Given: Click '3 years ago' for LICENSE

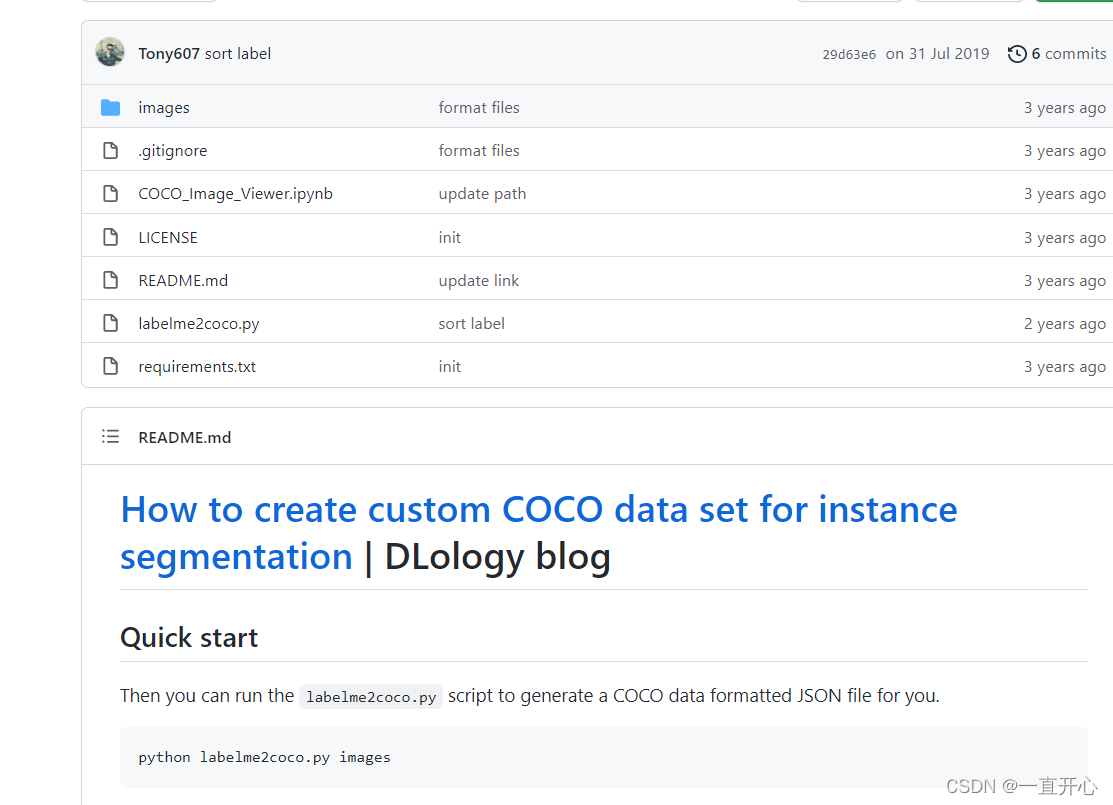Looking at the screenshot, I should (x=1065, y=238).
